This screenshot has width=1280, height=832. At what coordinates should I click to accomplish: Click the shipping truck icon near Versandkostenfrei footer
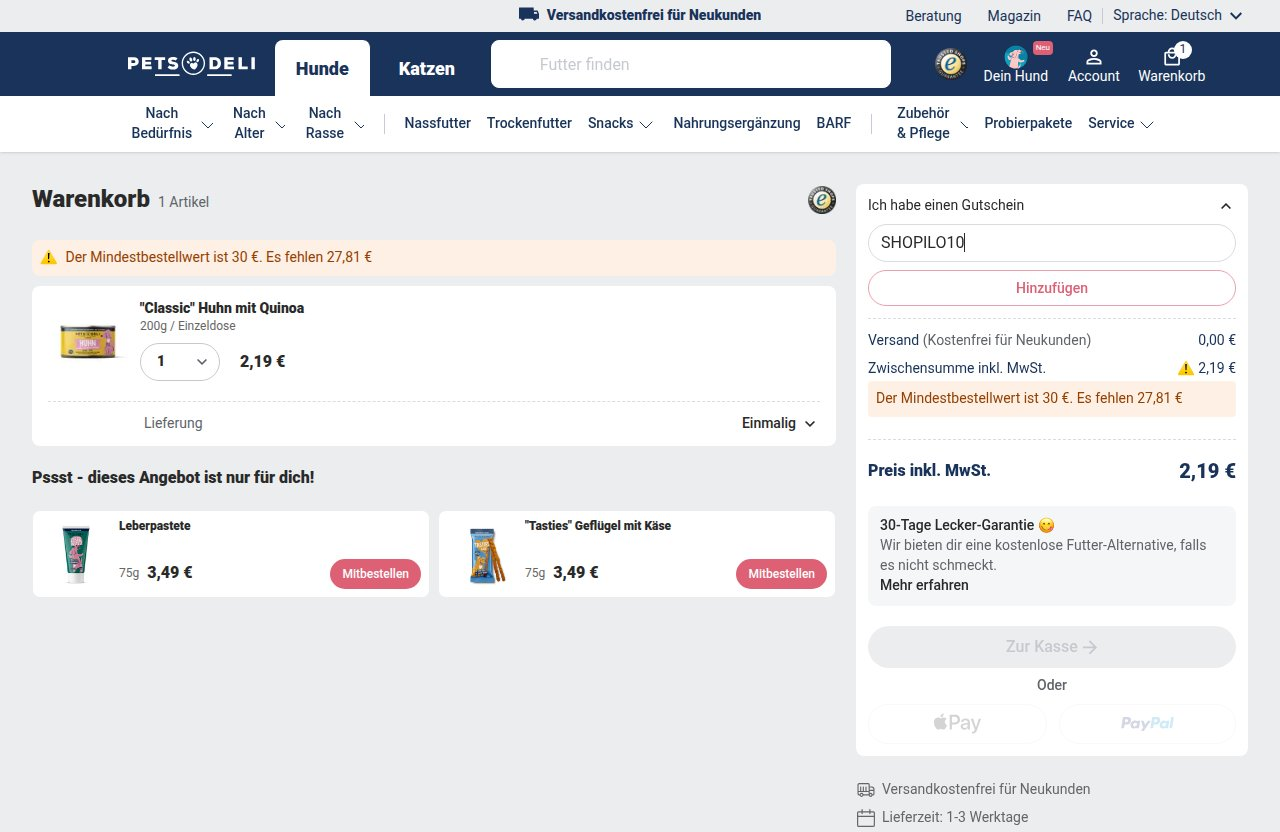tap(866, 790)
